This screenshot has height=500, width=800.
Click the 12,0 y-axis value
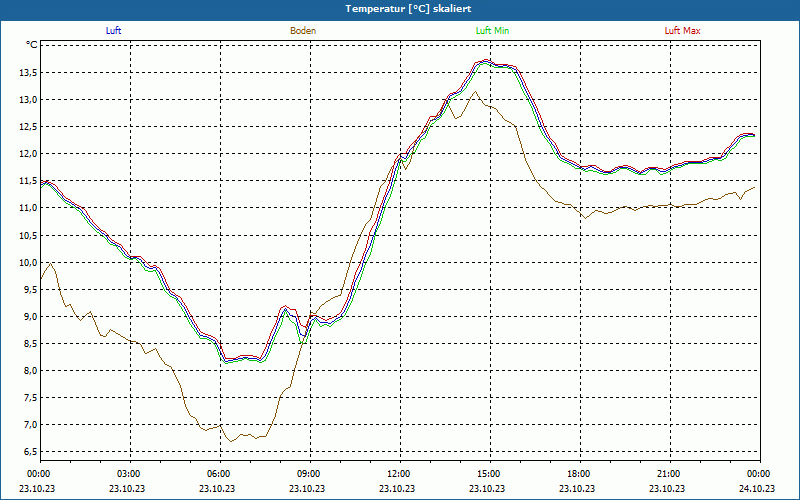pyautogui.click(x=28, y=154)
